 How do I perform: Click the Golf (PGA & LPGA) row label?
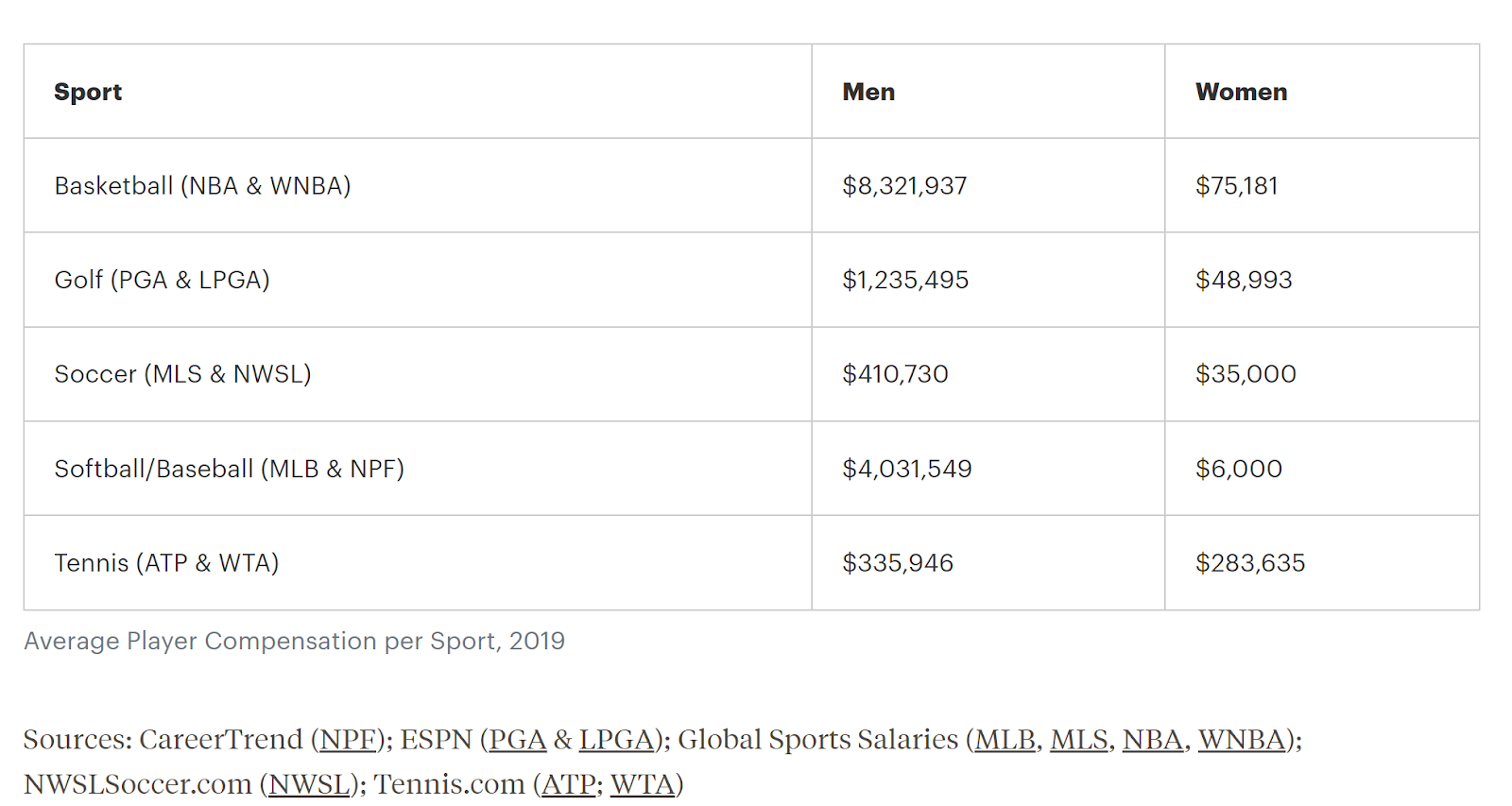point(162,281)
